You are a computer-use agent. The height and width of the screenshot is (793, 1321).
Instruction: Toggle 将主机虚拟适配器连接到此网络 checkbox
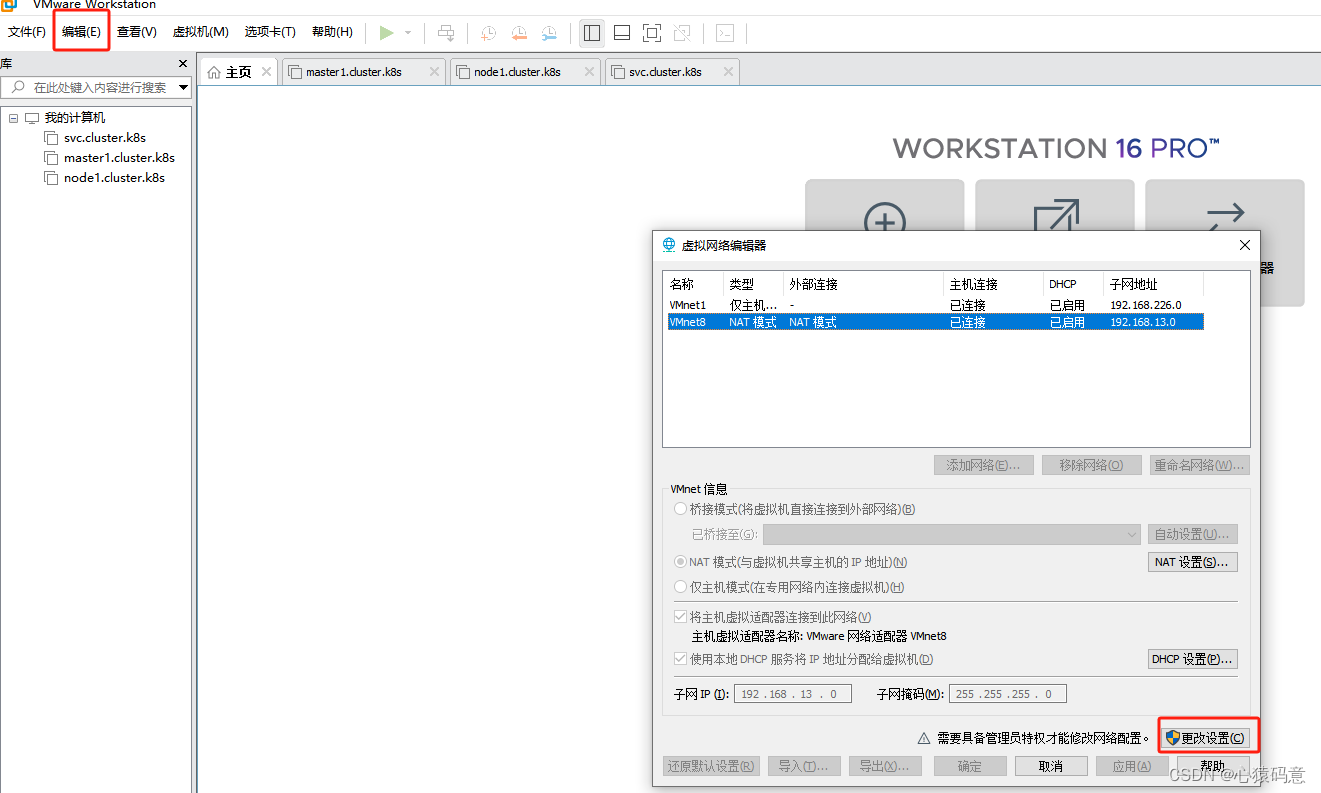(x=681, y=617)
